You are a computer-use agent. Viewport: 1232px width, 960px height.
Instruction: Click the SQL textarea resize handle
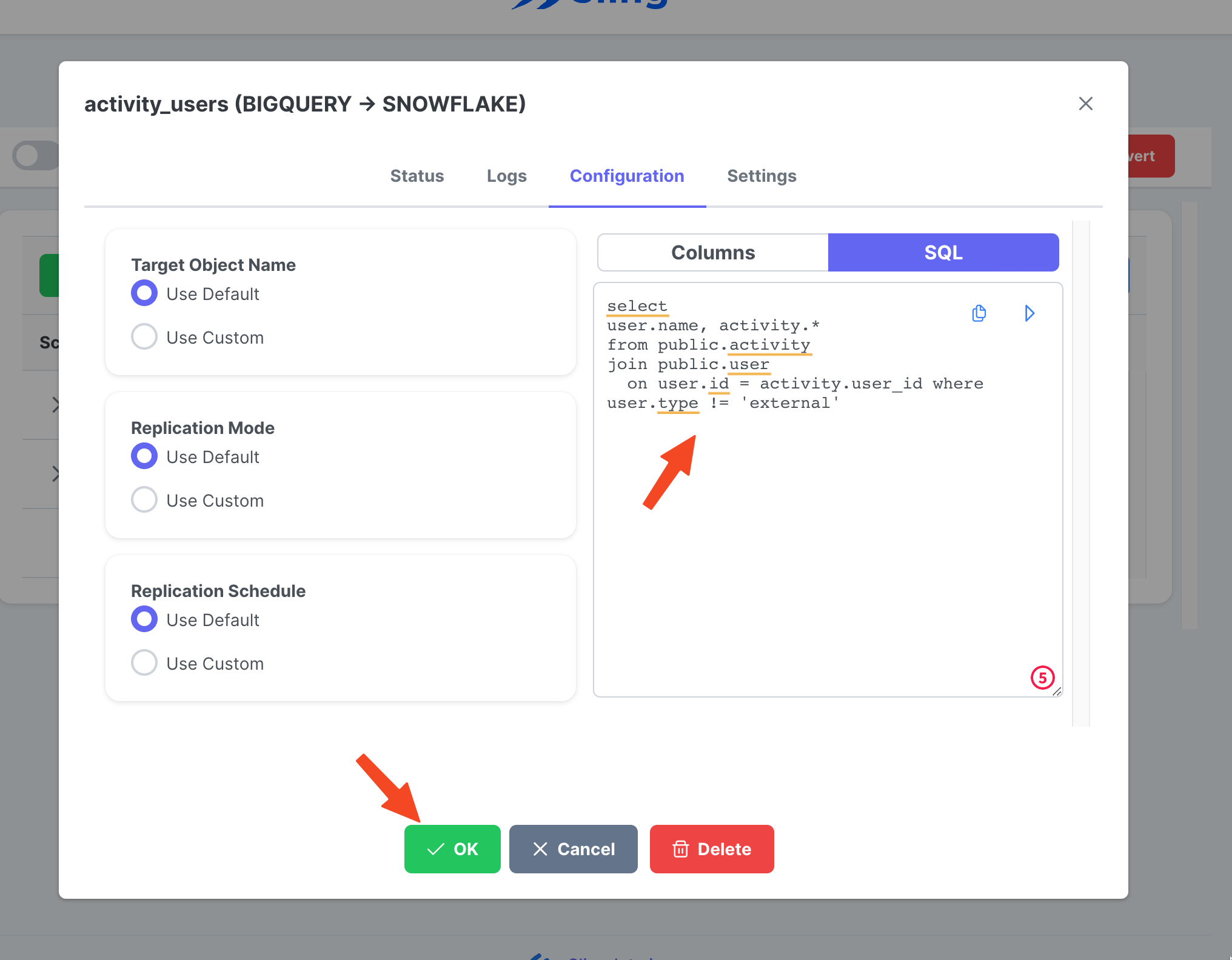[1057, 692]
